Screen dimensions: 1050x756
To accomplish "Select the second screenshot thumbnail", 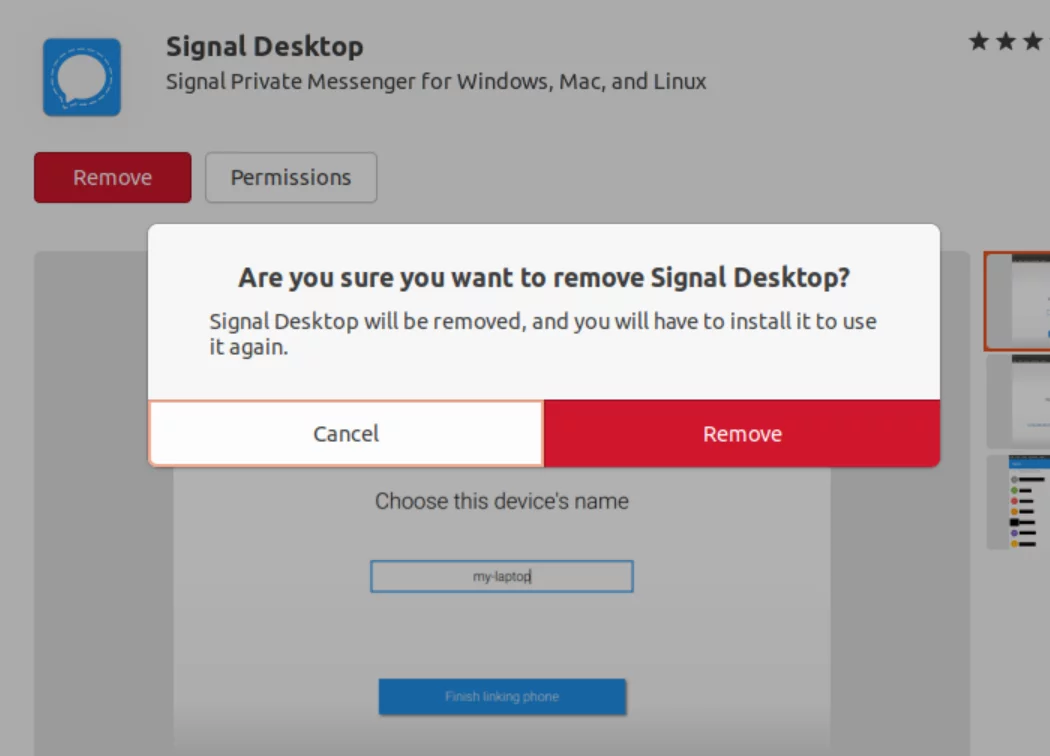I will click(1019, 401).
